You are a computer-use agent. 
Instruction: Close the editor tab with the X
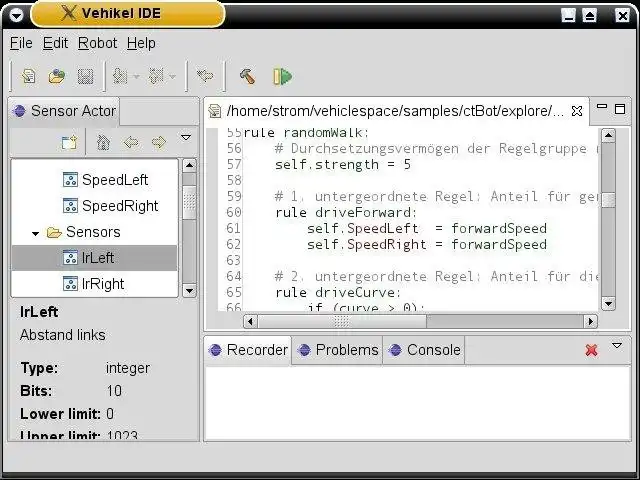577,111
